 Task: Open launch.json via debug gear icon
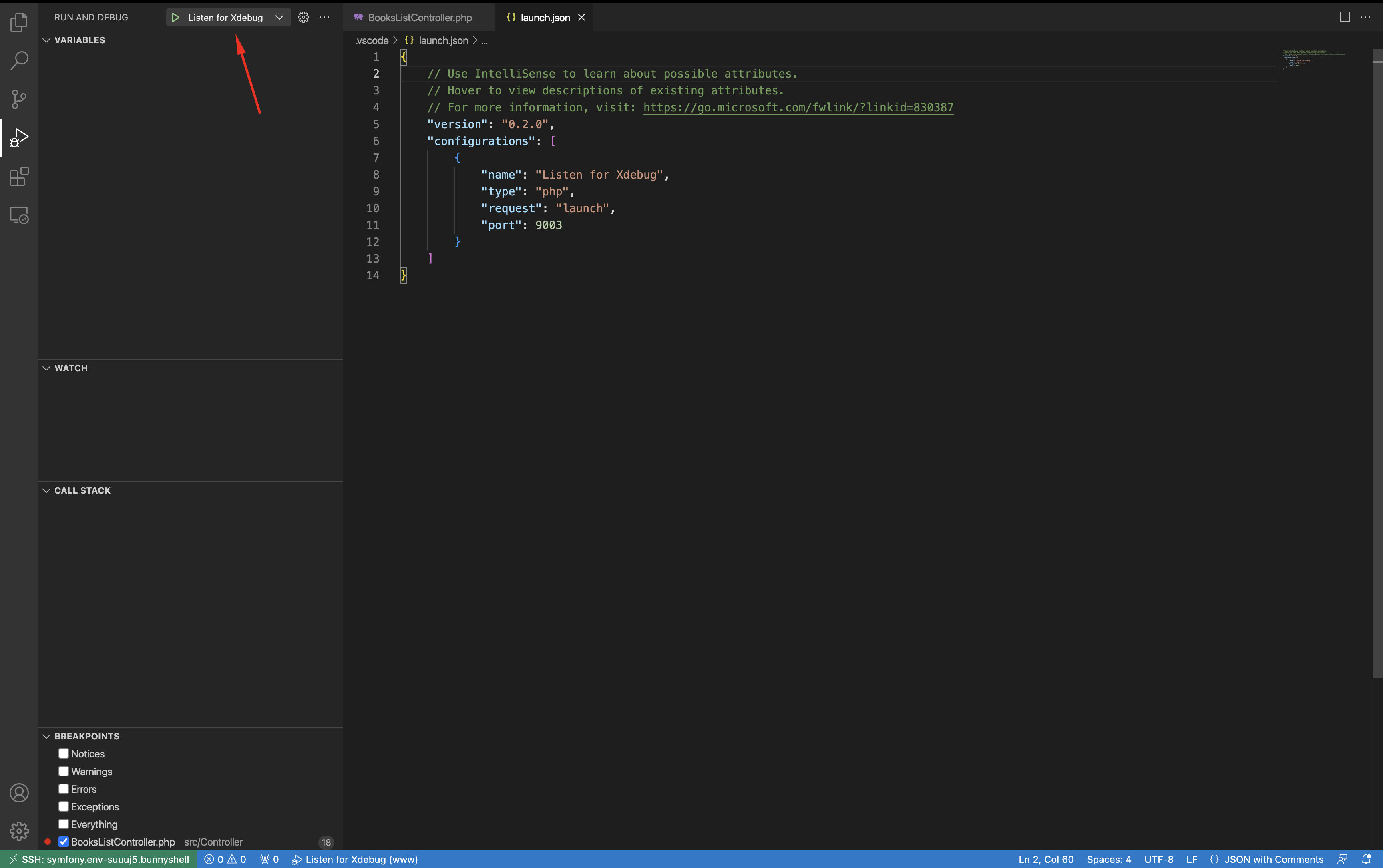(x=304, y=17)
